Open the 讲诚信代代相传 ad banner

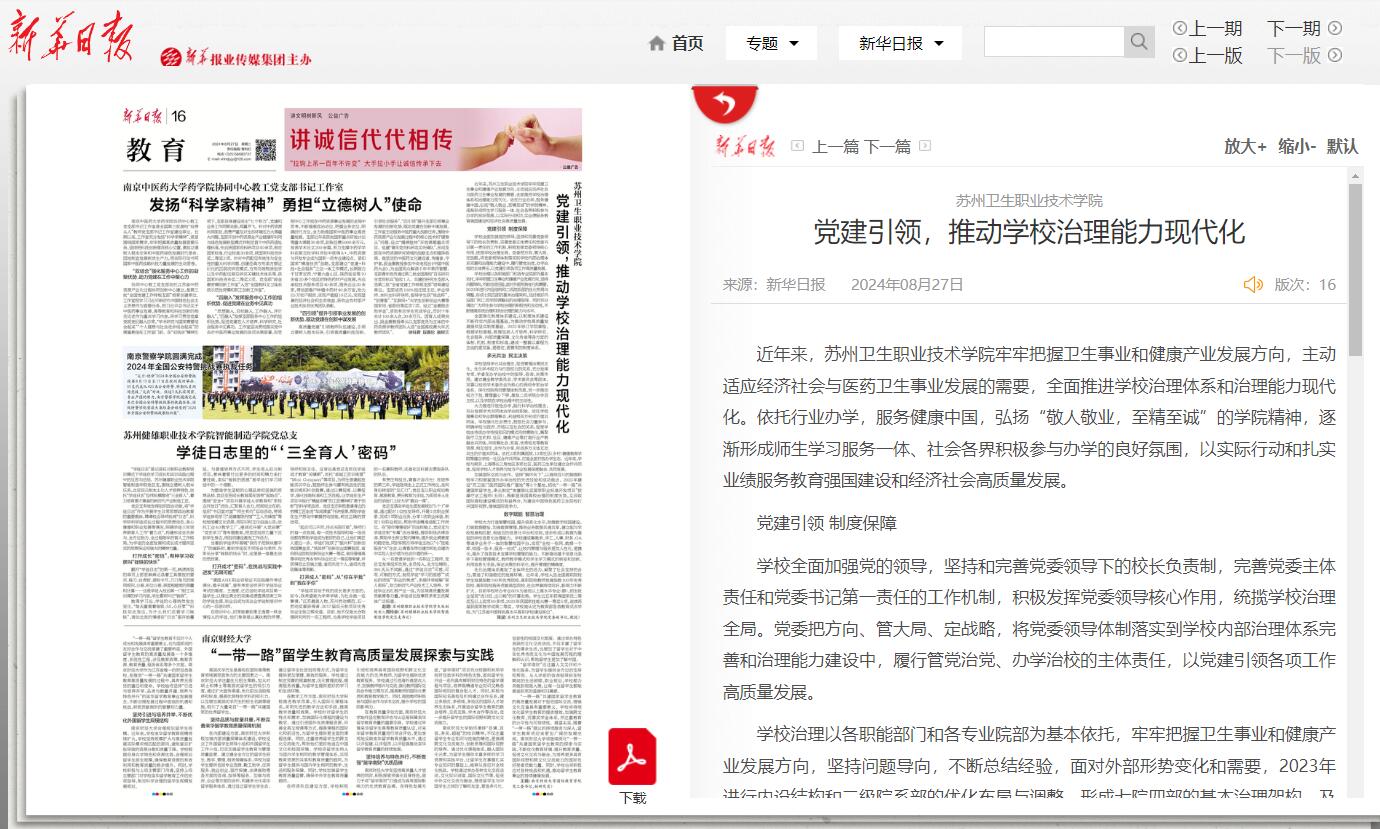click(x=433, y=139)
